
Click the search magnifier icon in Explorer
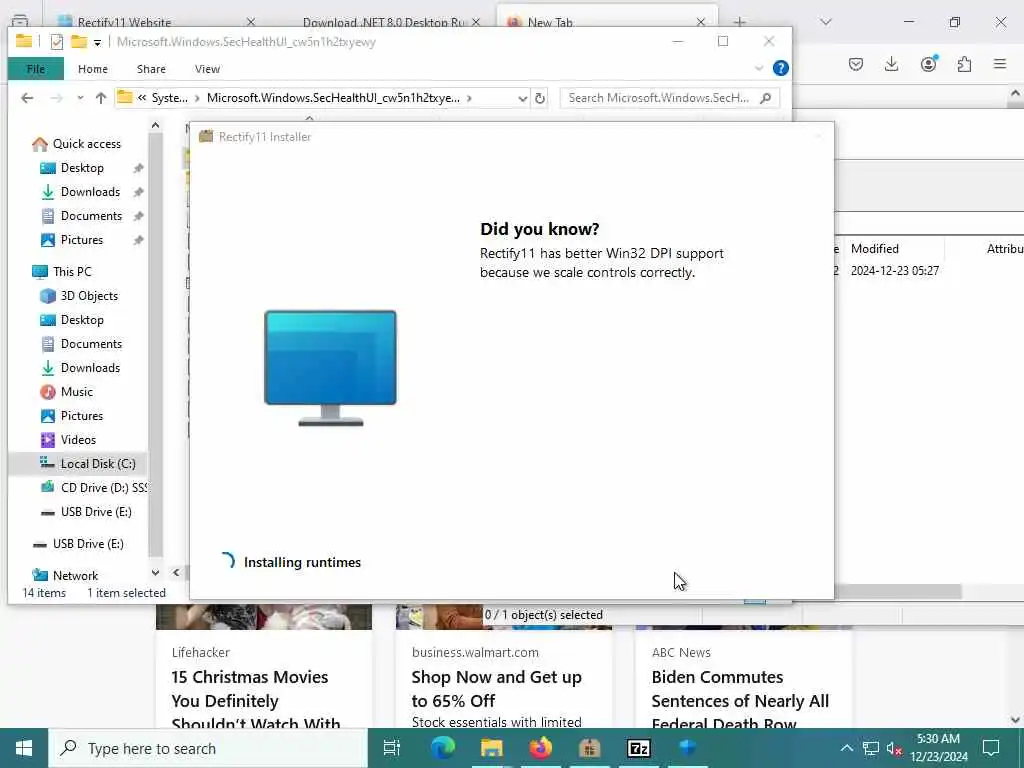coord(766,98)
